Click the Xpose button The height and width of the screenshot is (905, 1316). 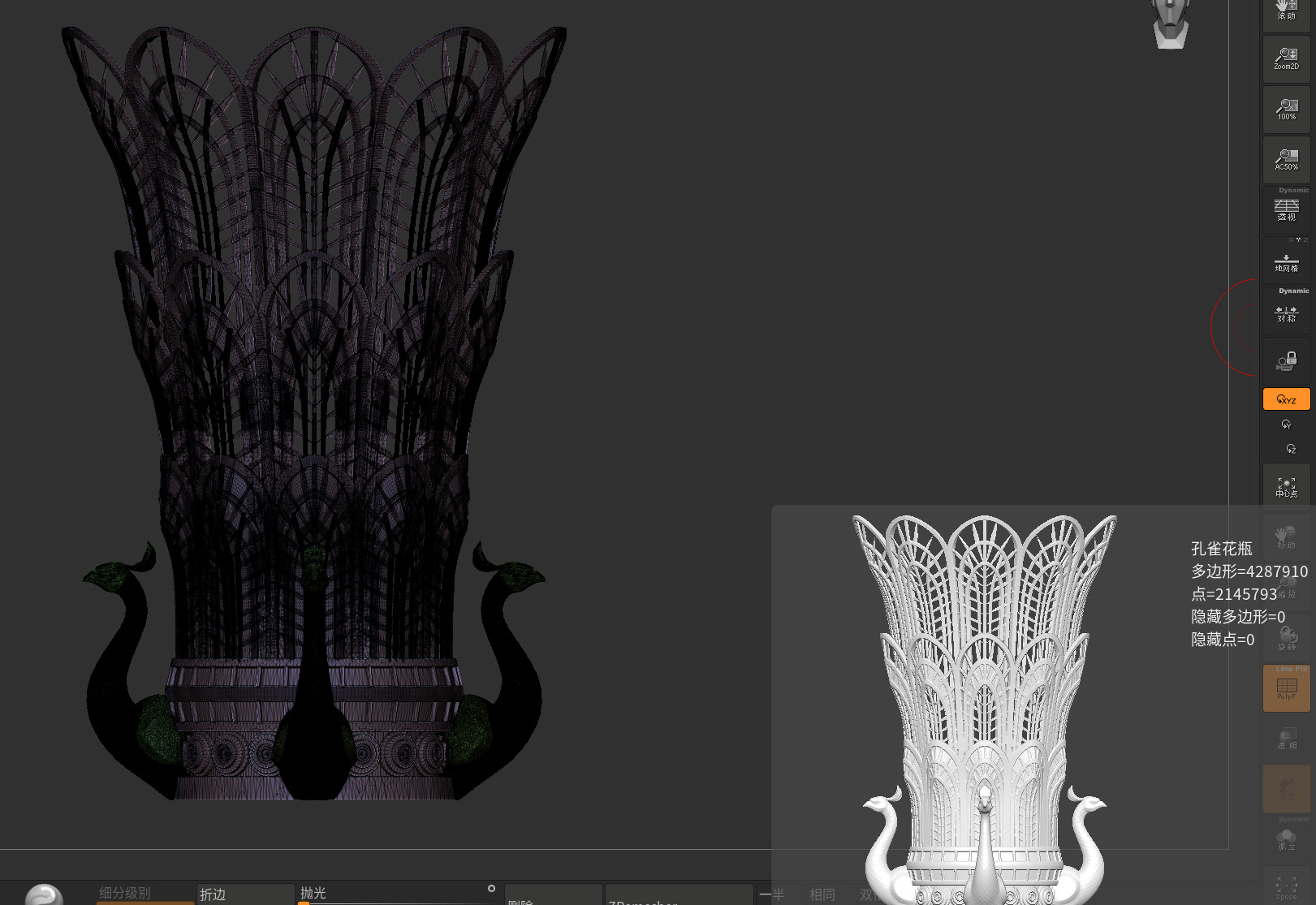tap(1287, 886)
